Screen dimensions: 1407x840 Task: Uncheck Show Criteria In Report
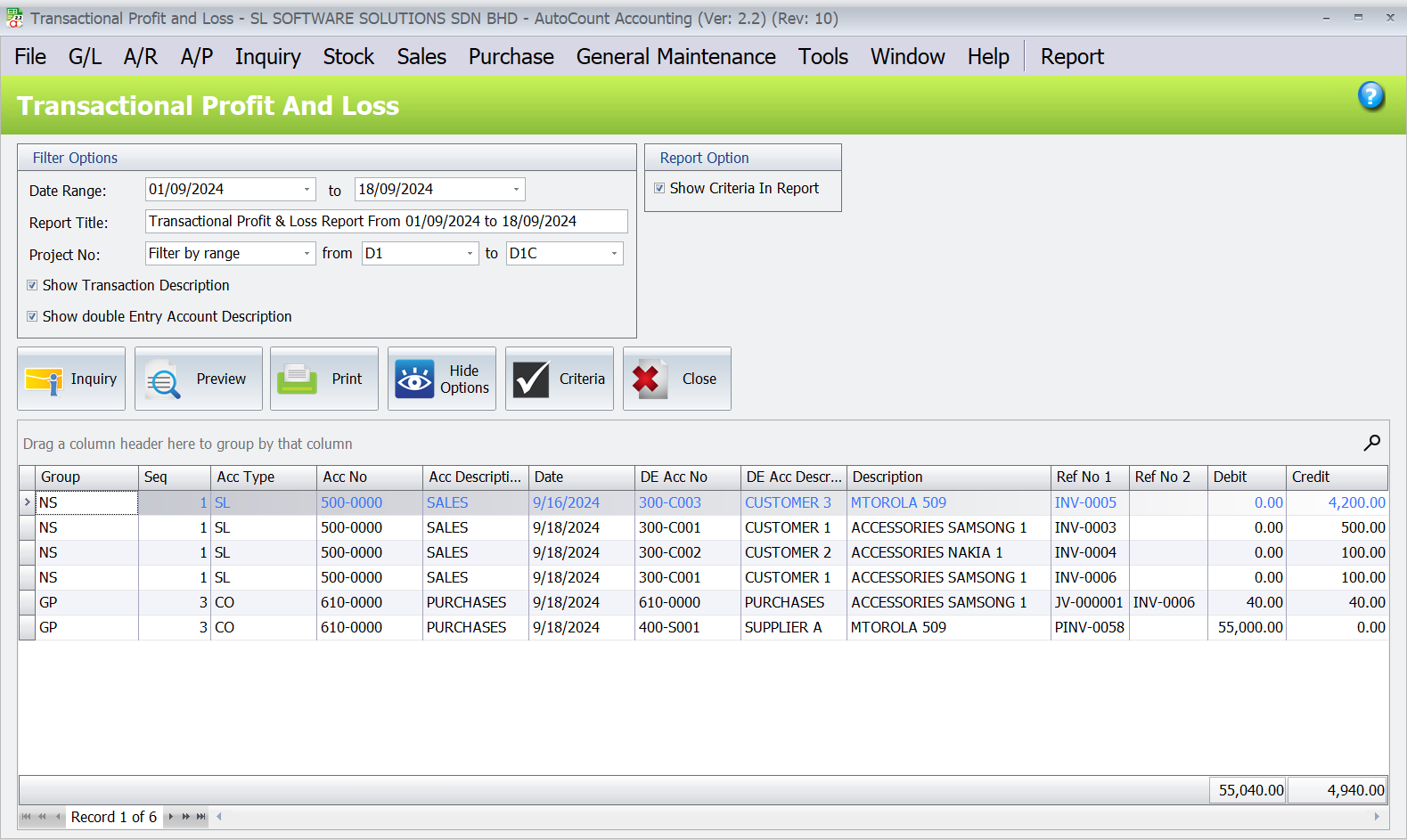pos(659,189)
